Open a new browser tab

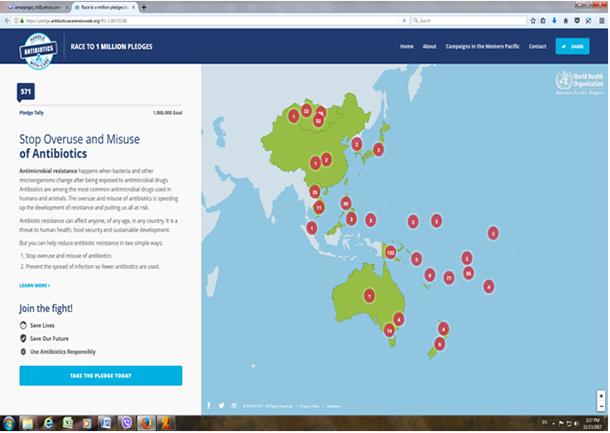[x=145, y=6]
